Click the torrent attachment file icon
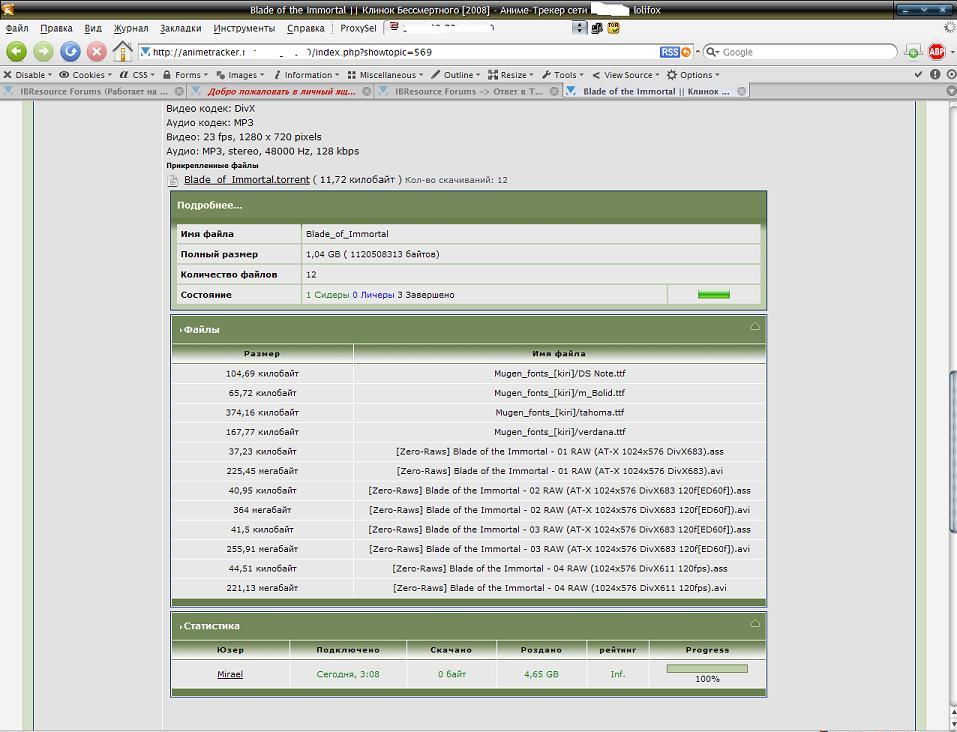The width and height of the screenshot is (957, 732). 173,180
